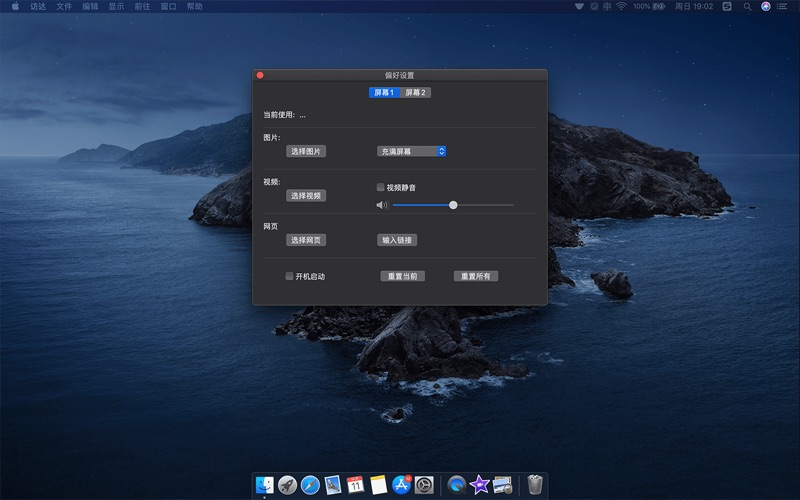
Task: Open the 显示 menu
Action: (116, 6)
